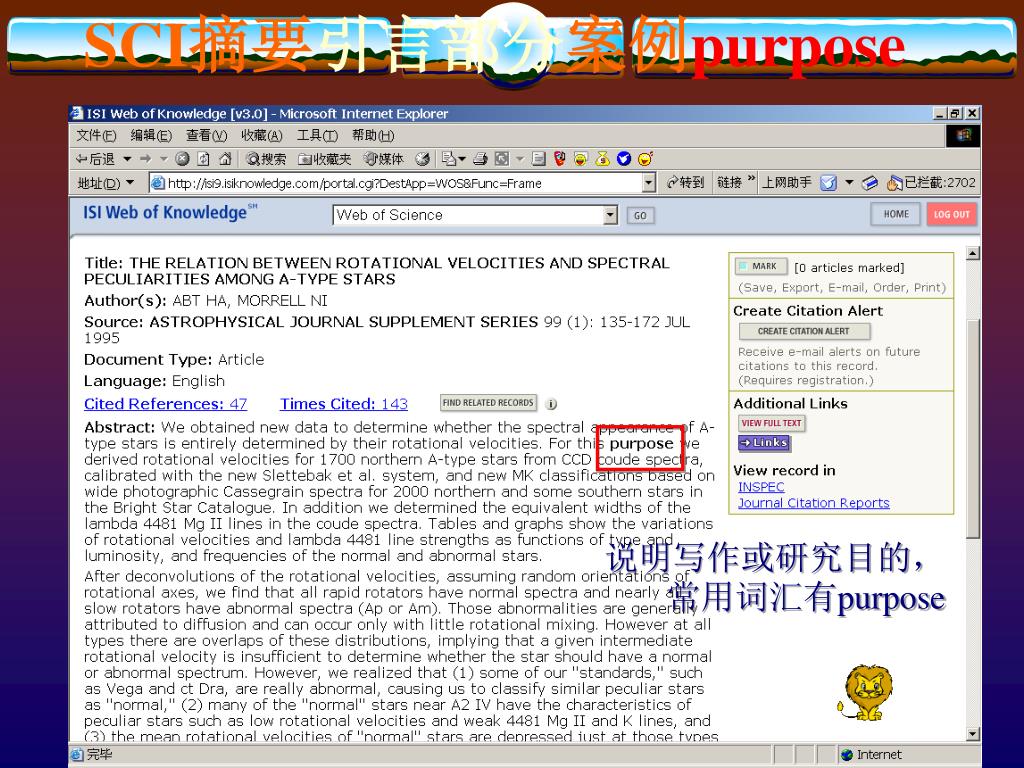The height and width of the screenshot is (768, 1024).
Task: Click the CREATE CITATION ALERT button
Action: coord(804,331)
